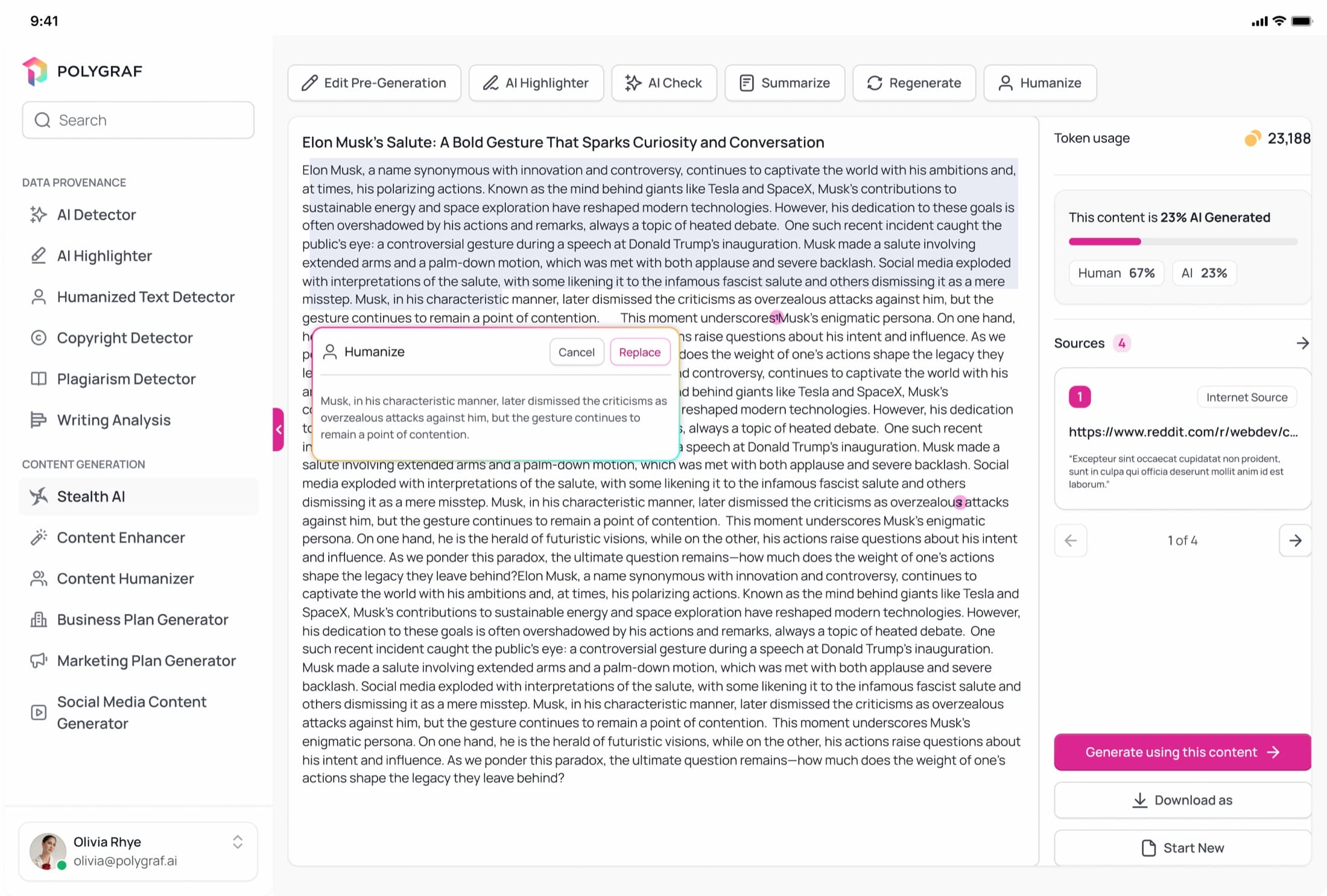Open the Download as menu

pyautogui.click(x=1182, y=800)
